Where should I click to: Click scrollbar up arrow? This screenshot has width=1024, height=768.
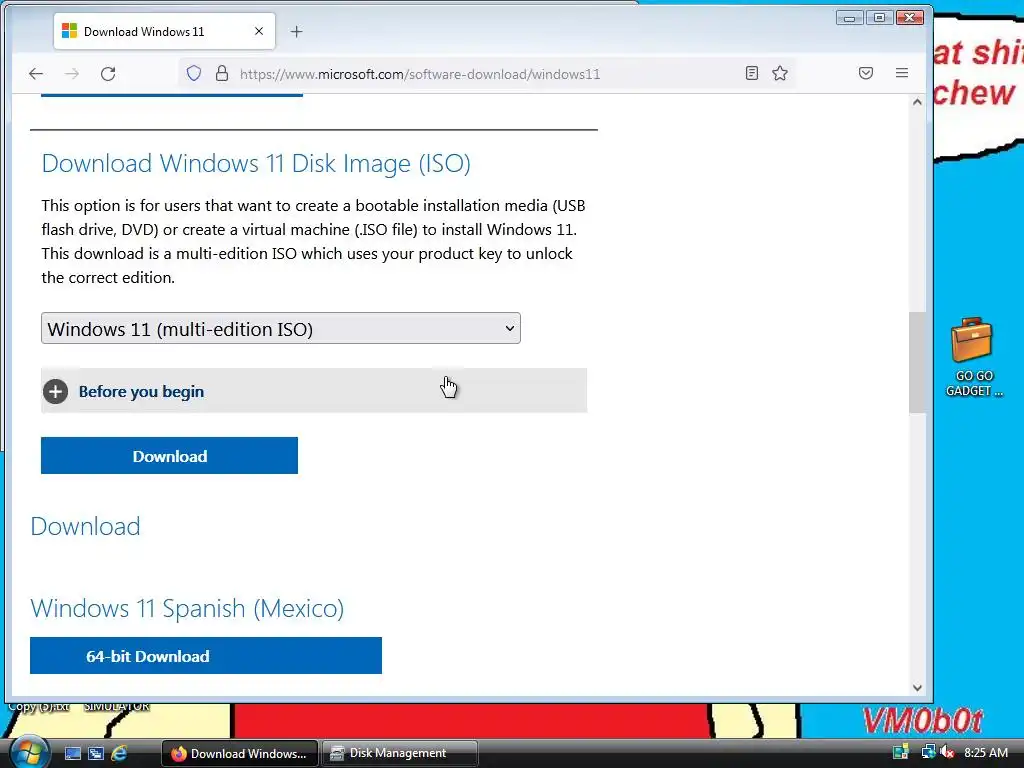(x=917, y=102)
